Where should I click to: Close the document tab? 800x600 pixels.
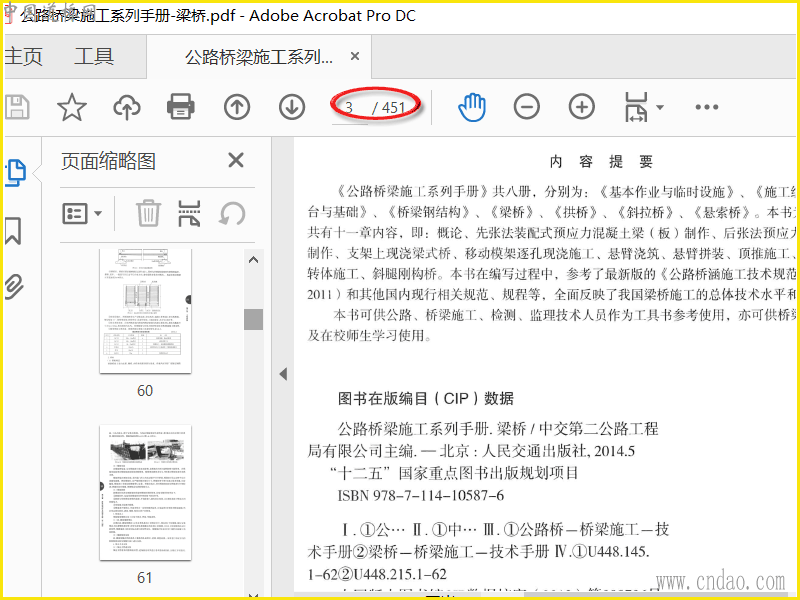(x=355, y=56)
